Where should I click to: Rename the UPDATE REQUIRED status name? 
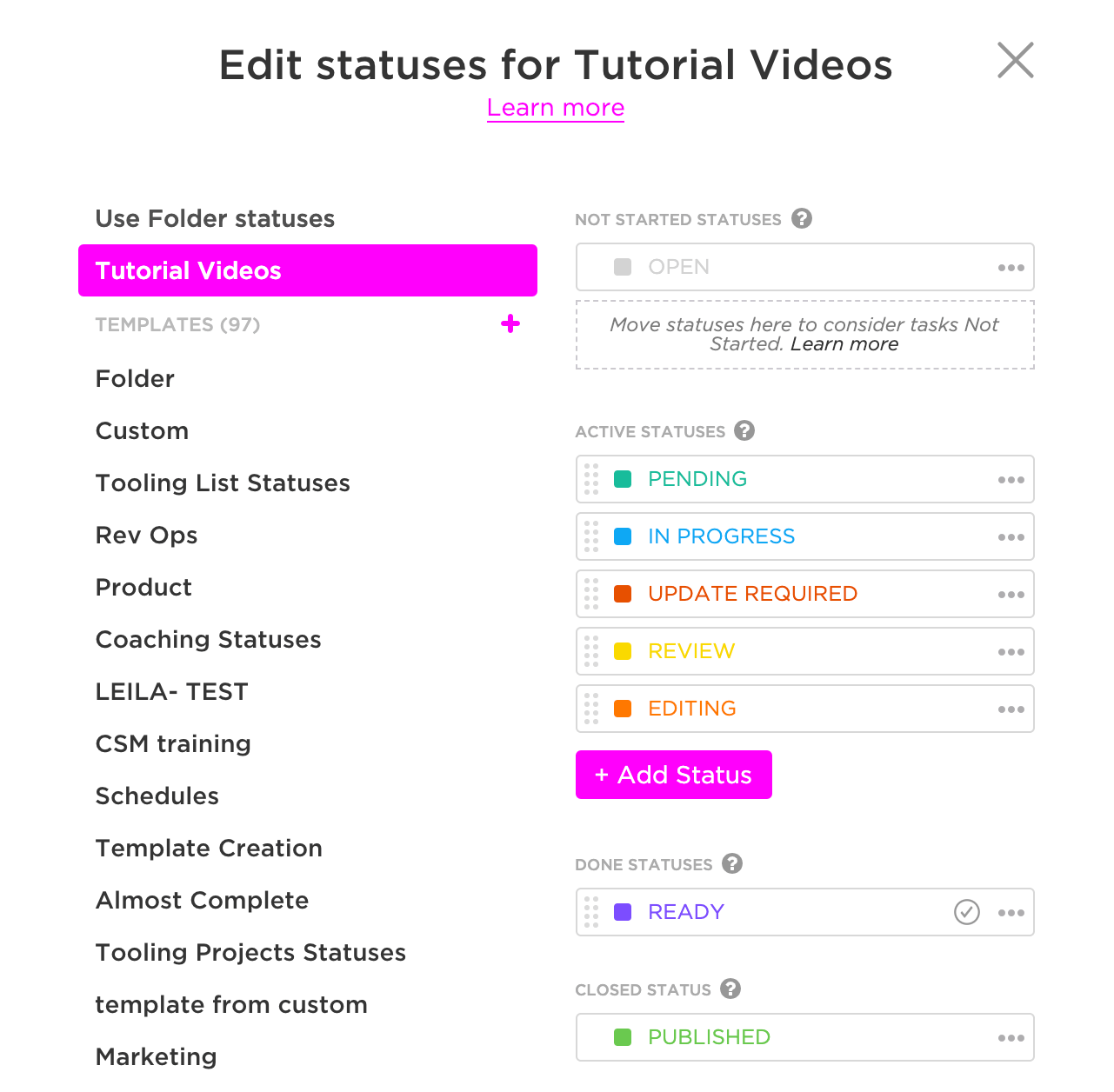tap(753, 594)
